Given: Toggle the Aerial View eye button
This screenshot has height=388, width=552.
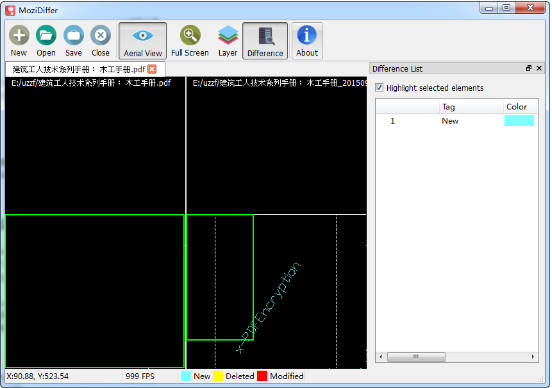Looking at the screenshot, I should pyautogui.click(x=143, y=41).
